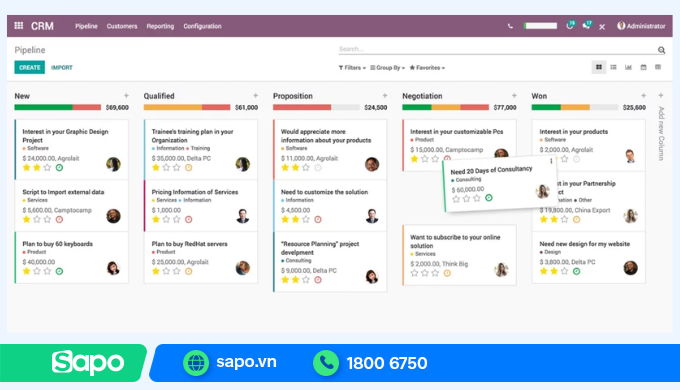Add quick record in Negotiation column
Viewport: 680px width, 390px height.
pos(514,95)
